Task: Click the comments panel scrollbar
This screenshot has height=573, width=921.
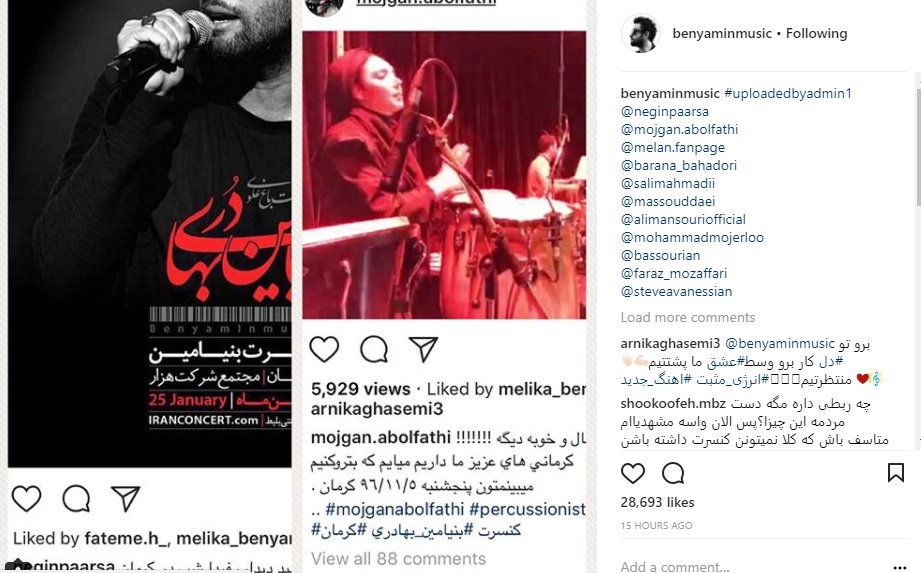Action: [x=918, y=147]
